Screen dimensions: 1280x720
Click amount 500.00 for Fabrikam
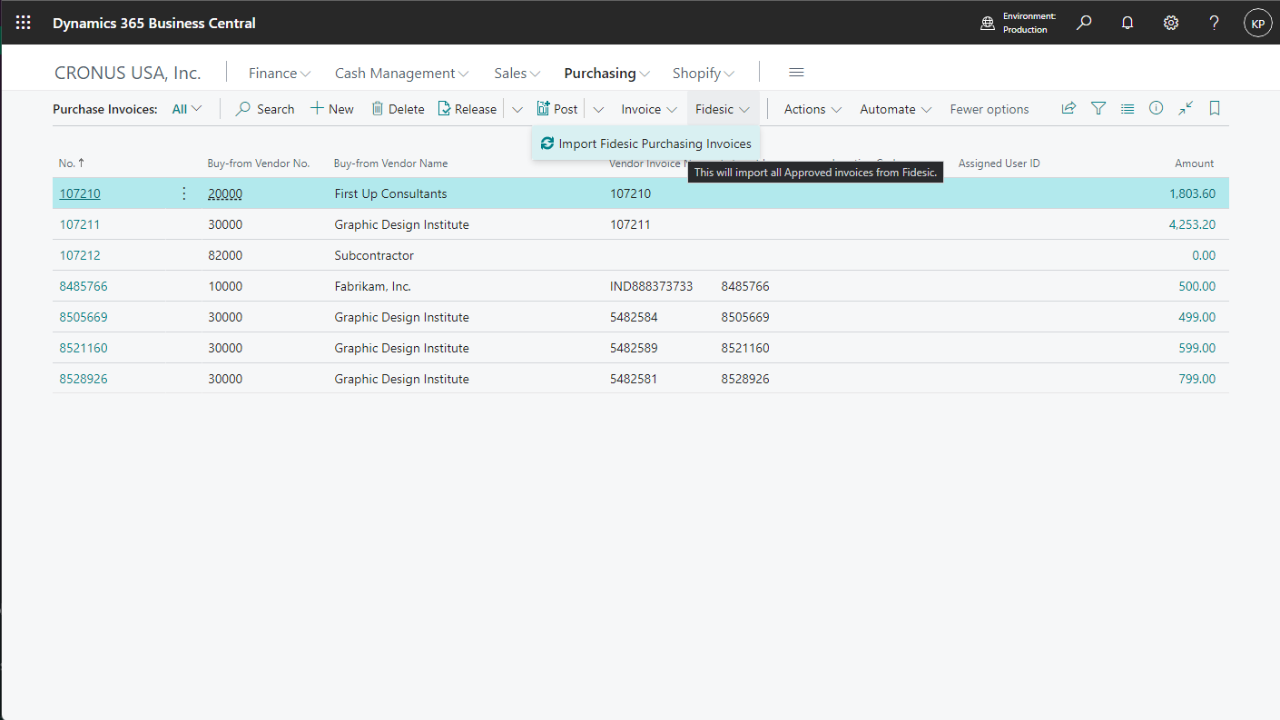(x=1197, y=287)
